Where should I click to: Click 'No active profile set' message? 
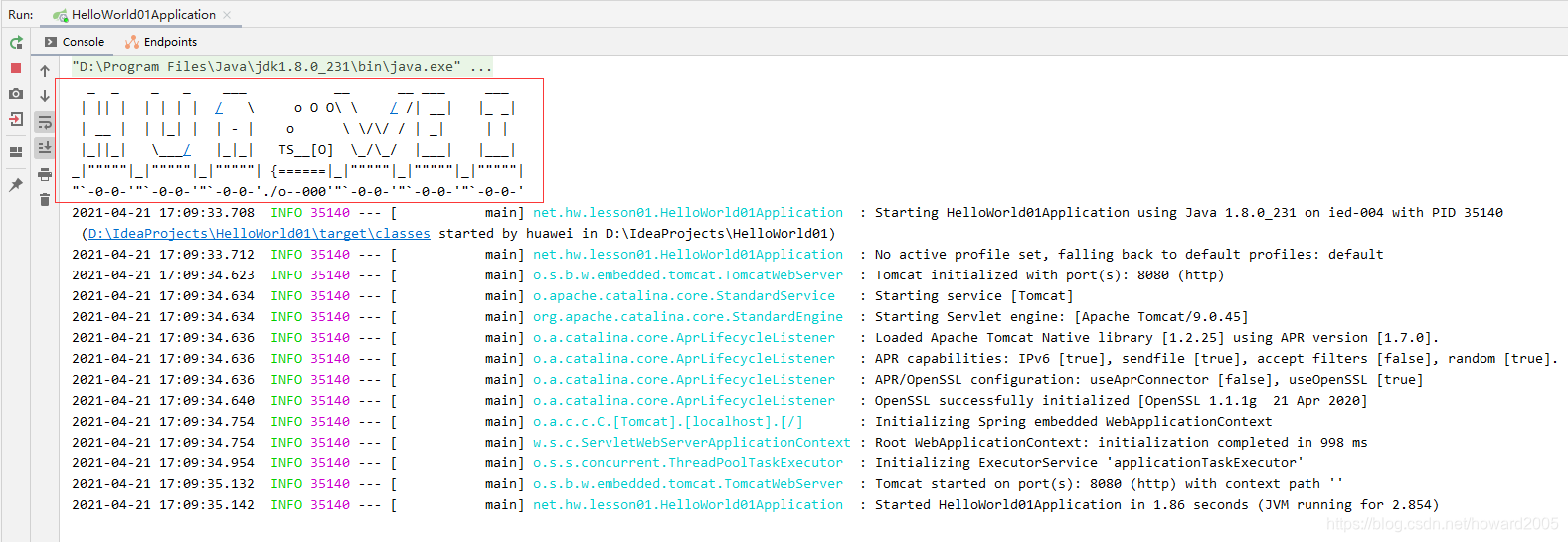tap(1130, 255)
